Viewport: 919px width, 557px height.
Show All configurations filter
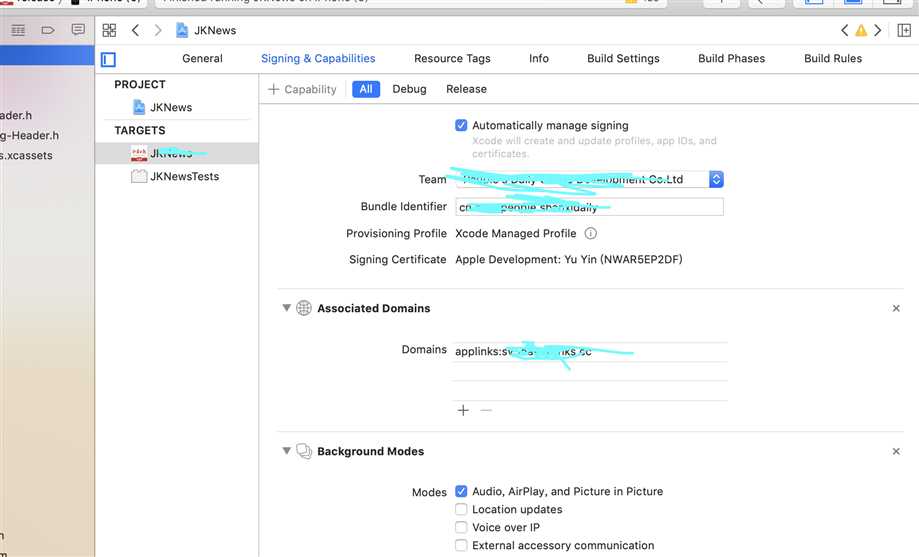tap(366, 89)
